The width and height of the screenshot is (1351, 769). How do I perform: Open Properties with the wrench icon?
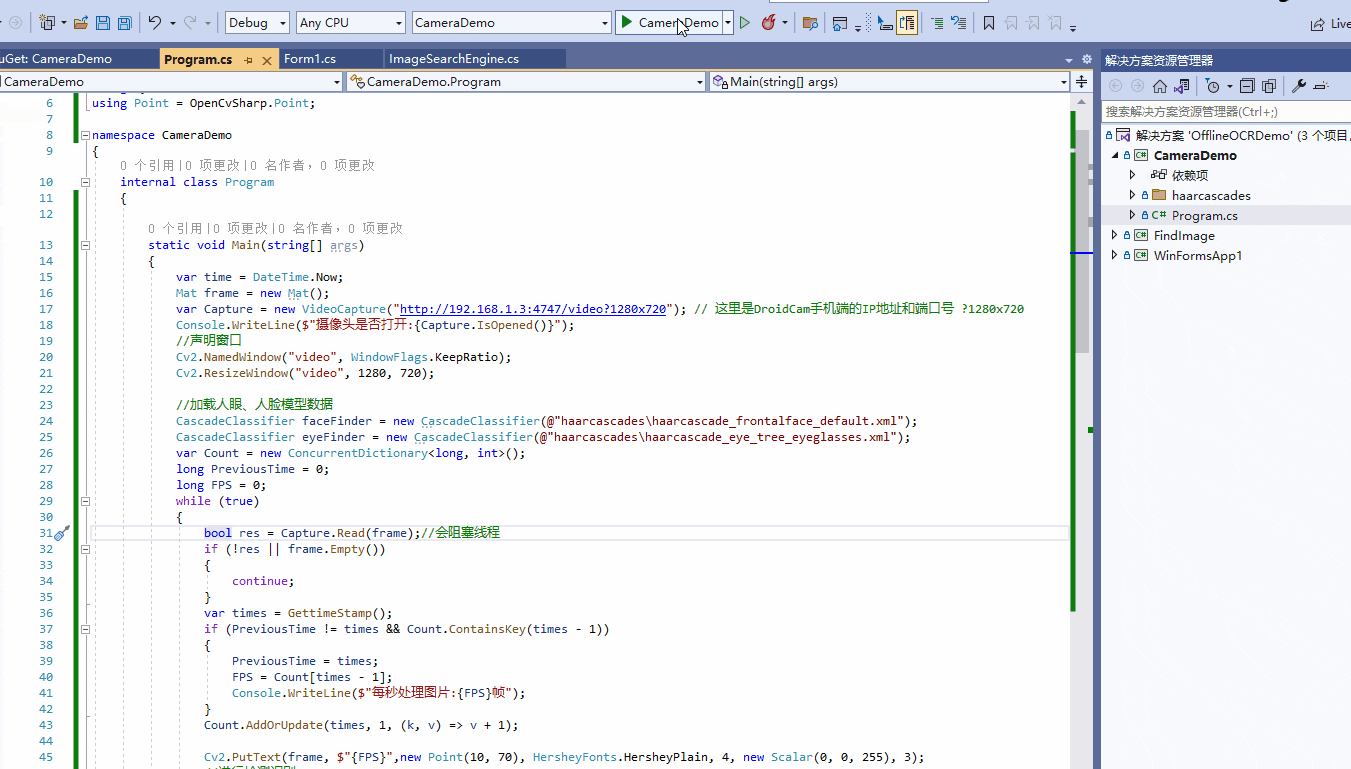click(1299, 86)
